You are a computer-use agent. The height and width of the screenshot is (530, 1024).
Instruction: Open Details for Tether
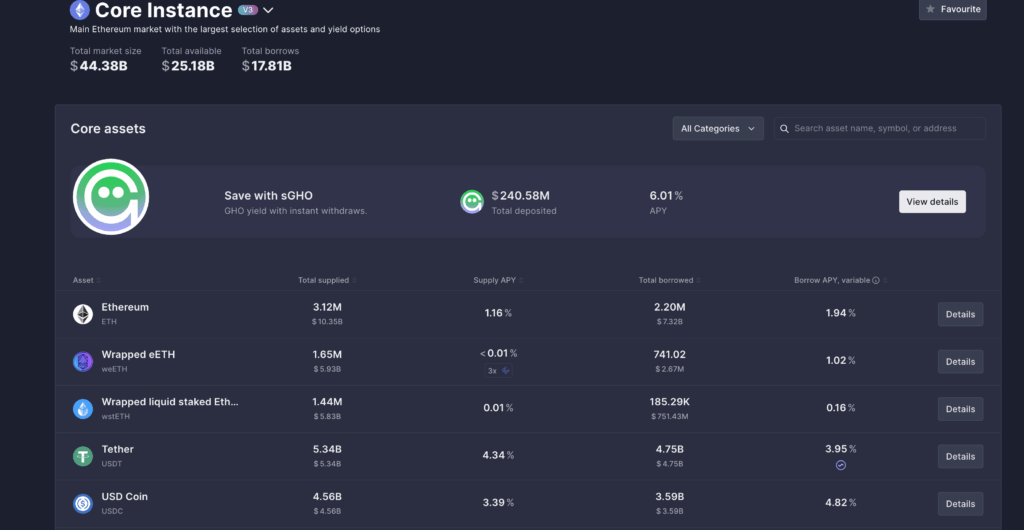tap(960, 456)
